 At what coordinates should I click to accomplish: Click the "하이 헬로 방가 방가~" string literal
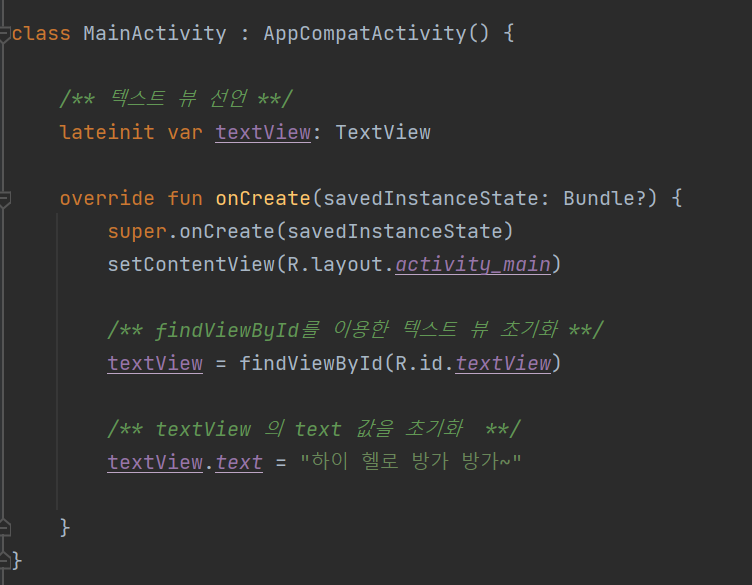[x=410, y=461]
